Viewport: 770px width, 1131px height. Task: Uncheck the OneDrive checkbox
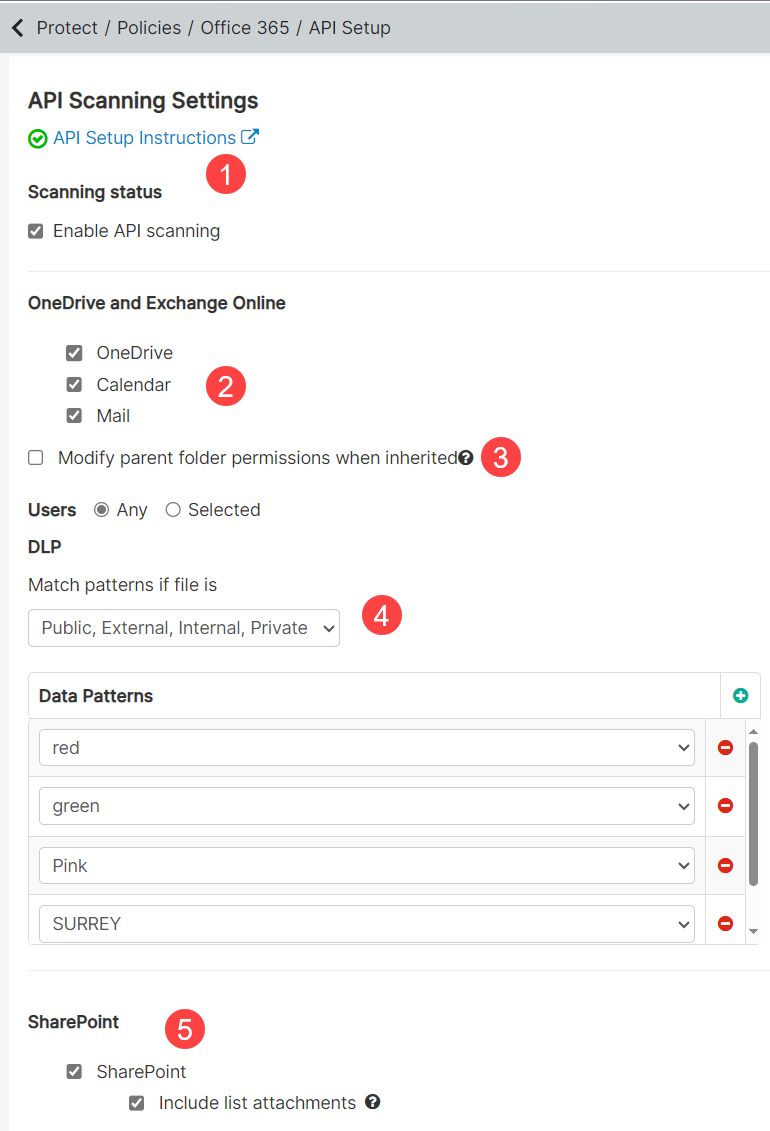pyautogui.click(x=74, y=353)
